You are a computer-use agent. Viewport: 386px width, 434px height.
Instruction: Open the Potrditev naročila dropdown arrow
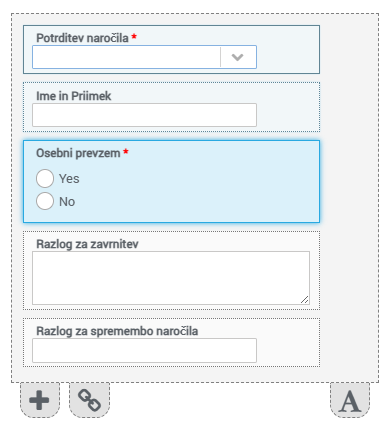tap(237, 57)
